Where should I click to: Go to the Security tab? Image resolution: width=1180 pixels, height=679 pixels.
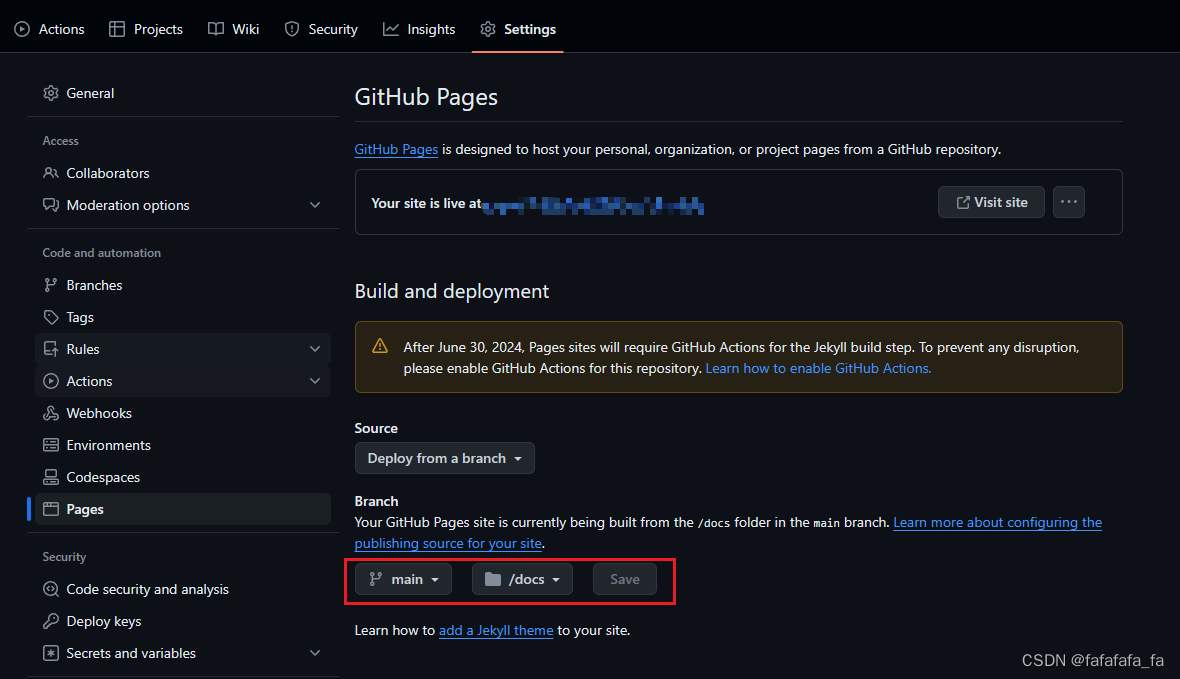tap(321, 29)
